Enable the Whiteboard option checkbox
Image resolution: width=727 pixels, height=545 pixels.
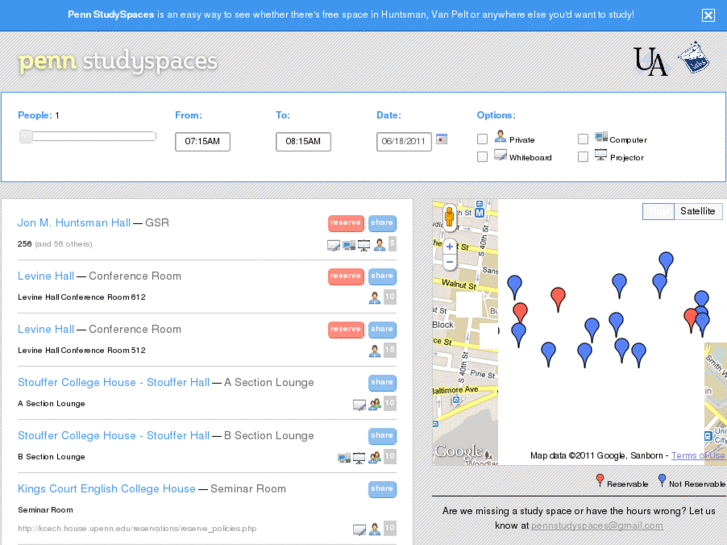(x=482, y=157)
